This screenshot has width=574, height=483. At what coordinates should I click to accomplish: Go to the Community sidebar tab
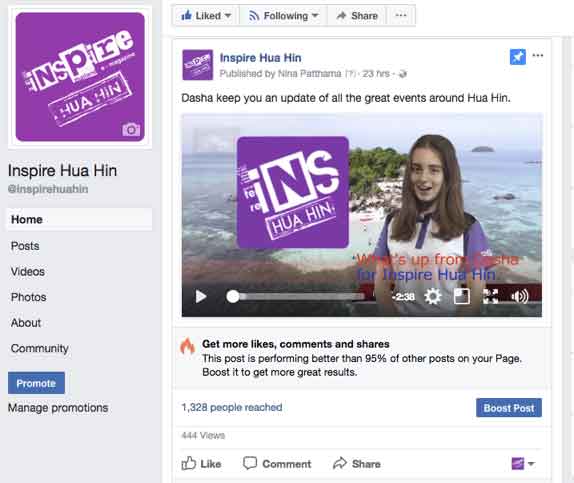pos(40,348)
